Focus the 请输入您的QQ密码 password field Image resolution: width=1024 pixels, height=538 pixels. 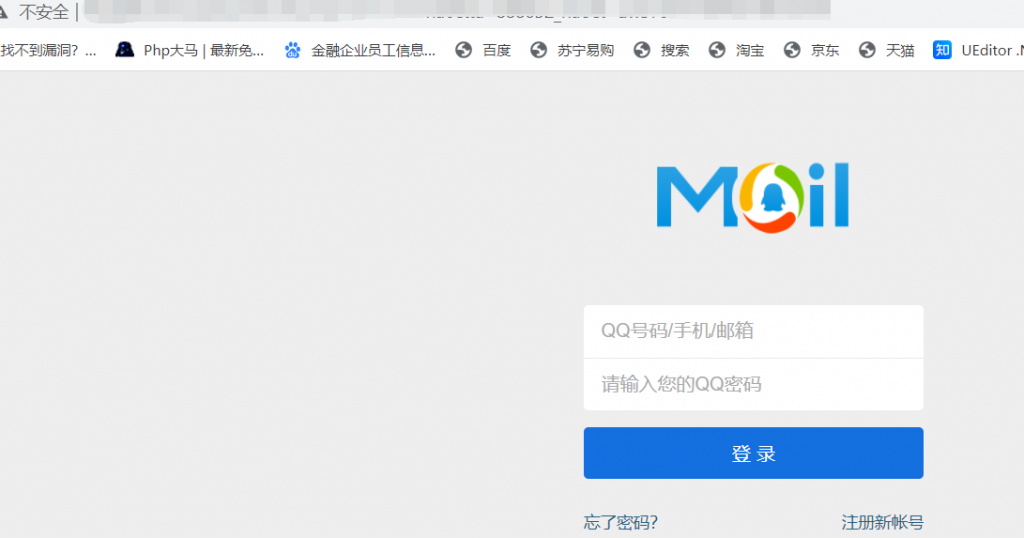[754, 385]
